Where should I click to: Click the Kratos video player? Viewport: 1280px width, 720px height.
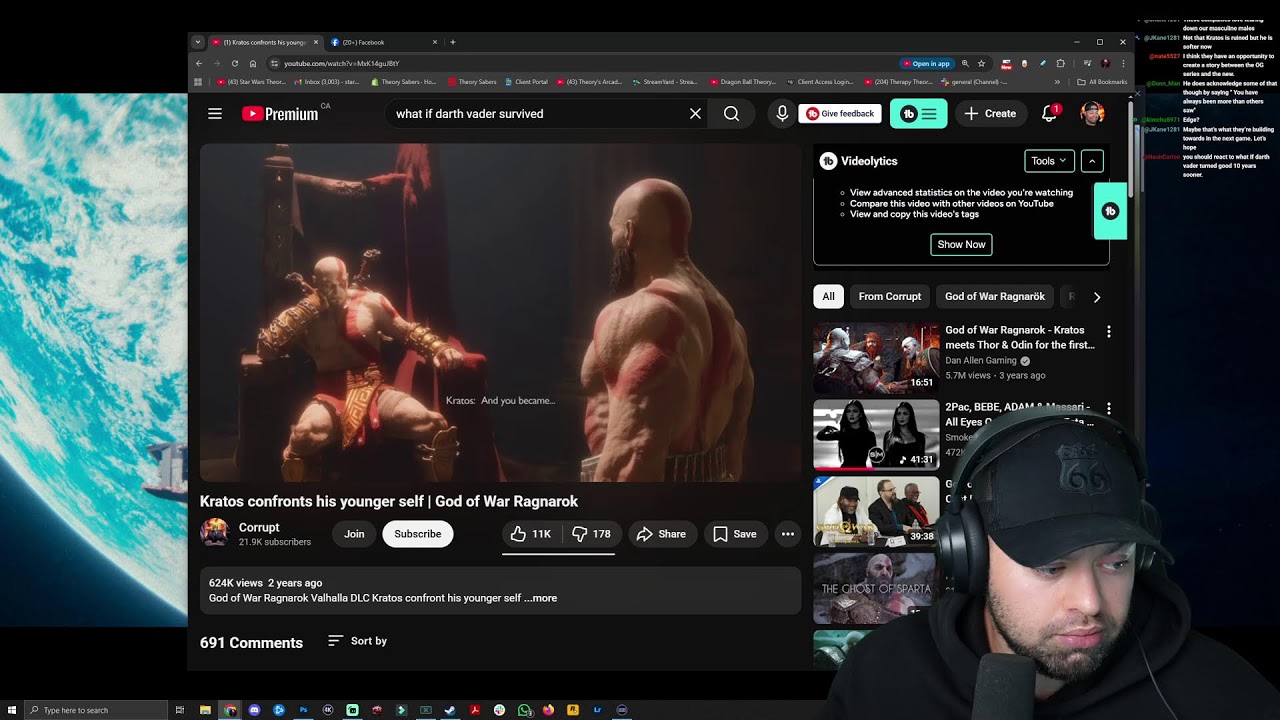500,313
